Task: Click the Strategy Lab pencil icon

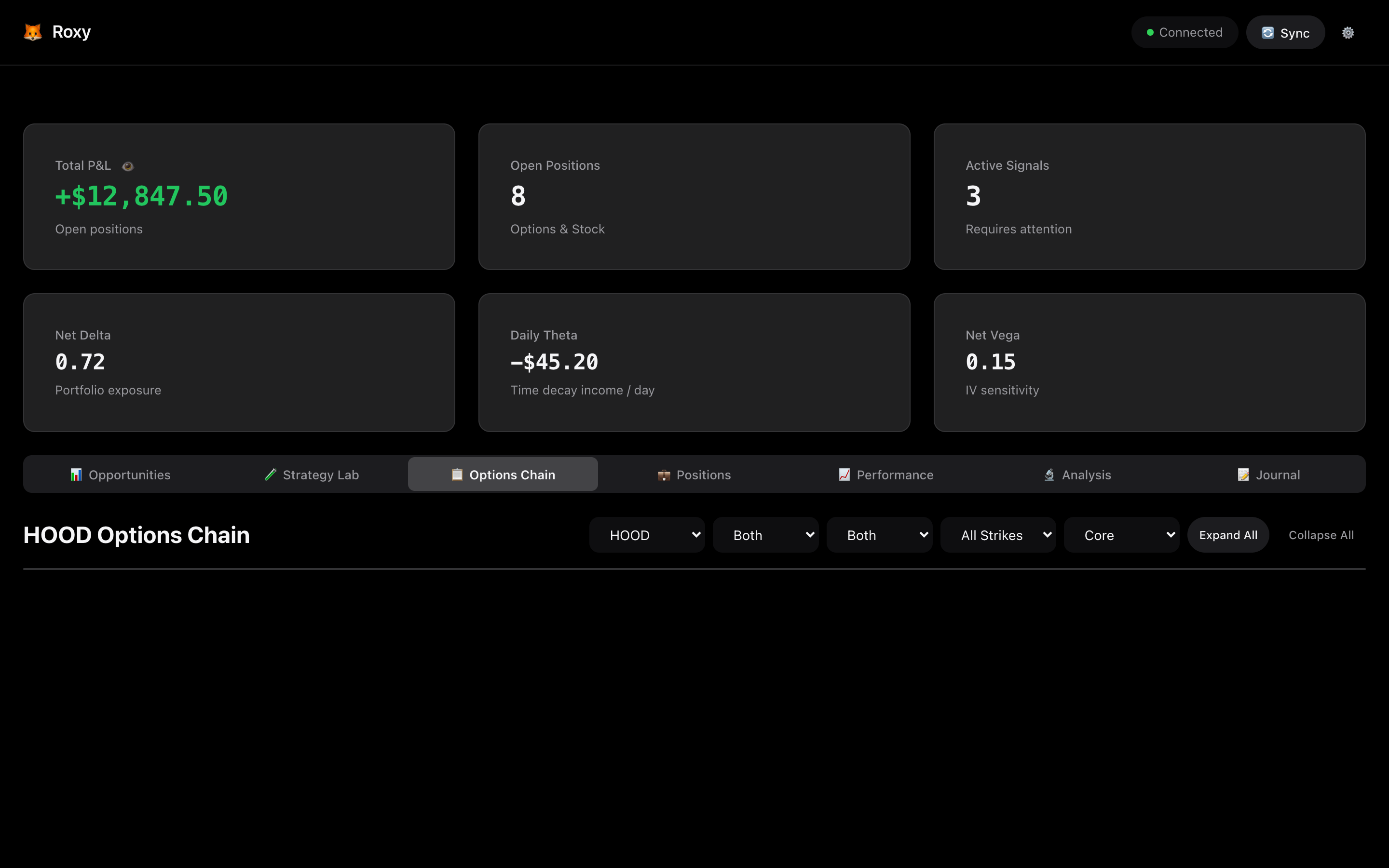Action: pos(271,475)
